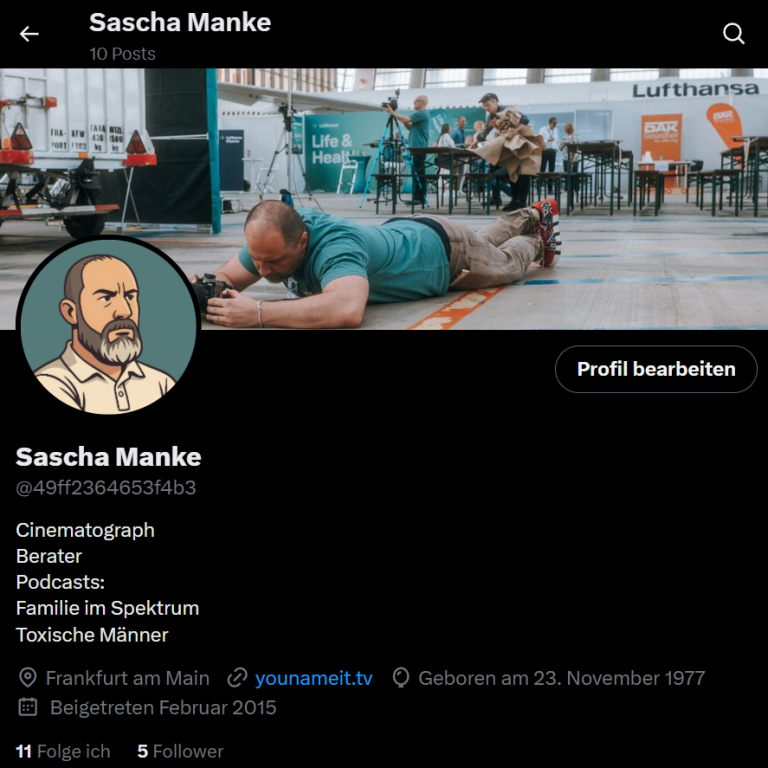768x768 pixels.
Task: Click the Profil bearbeiten button
Action: click(656, 369)
